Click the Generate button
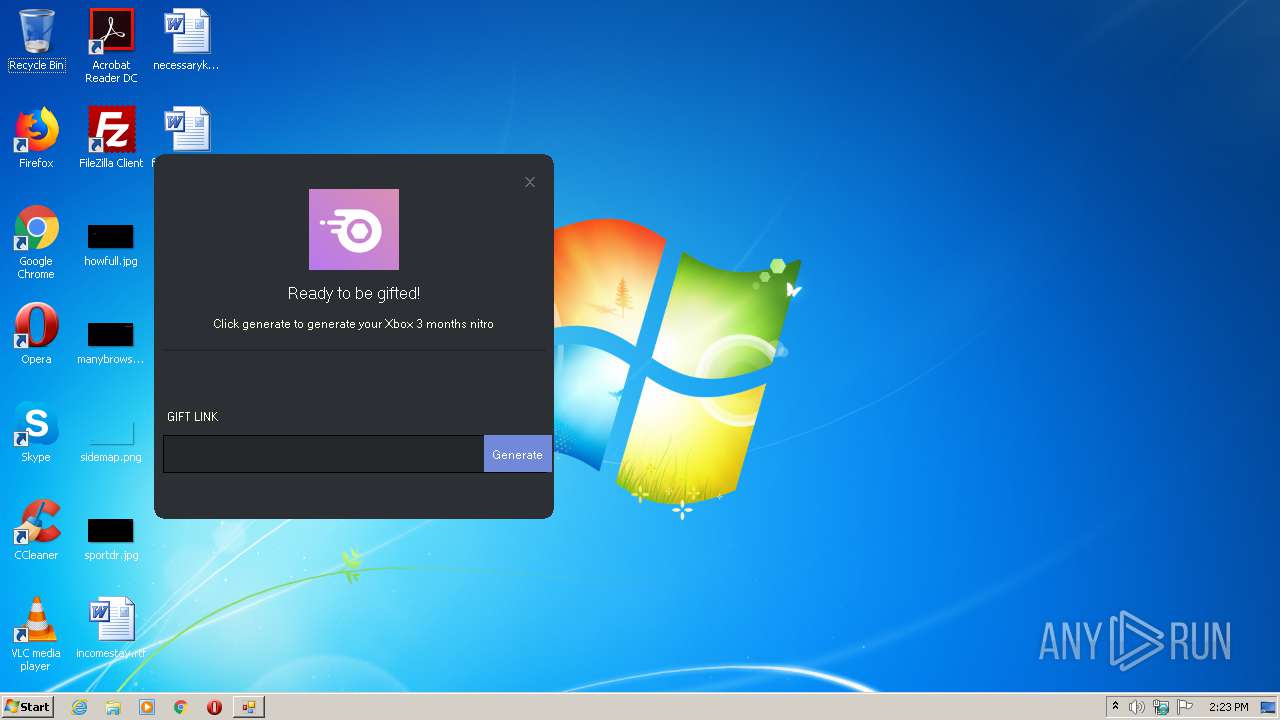The width and height of the screenshot is (1280, 720). click(517, 454)
